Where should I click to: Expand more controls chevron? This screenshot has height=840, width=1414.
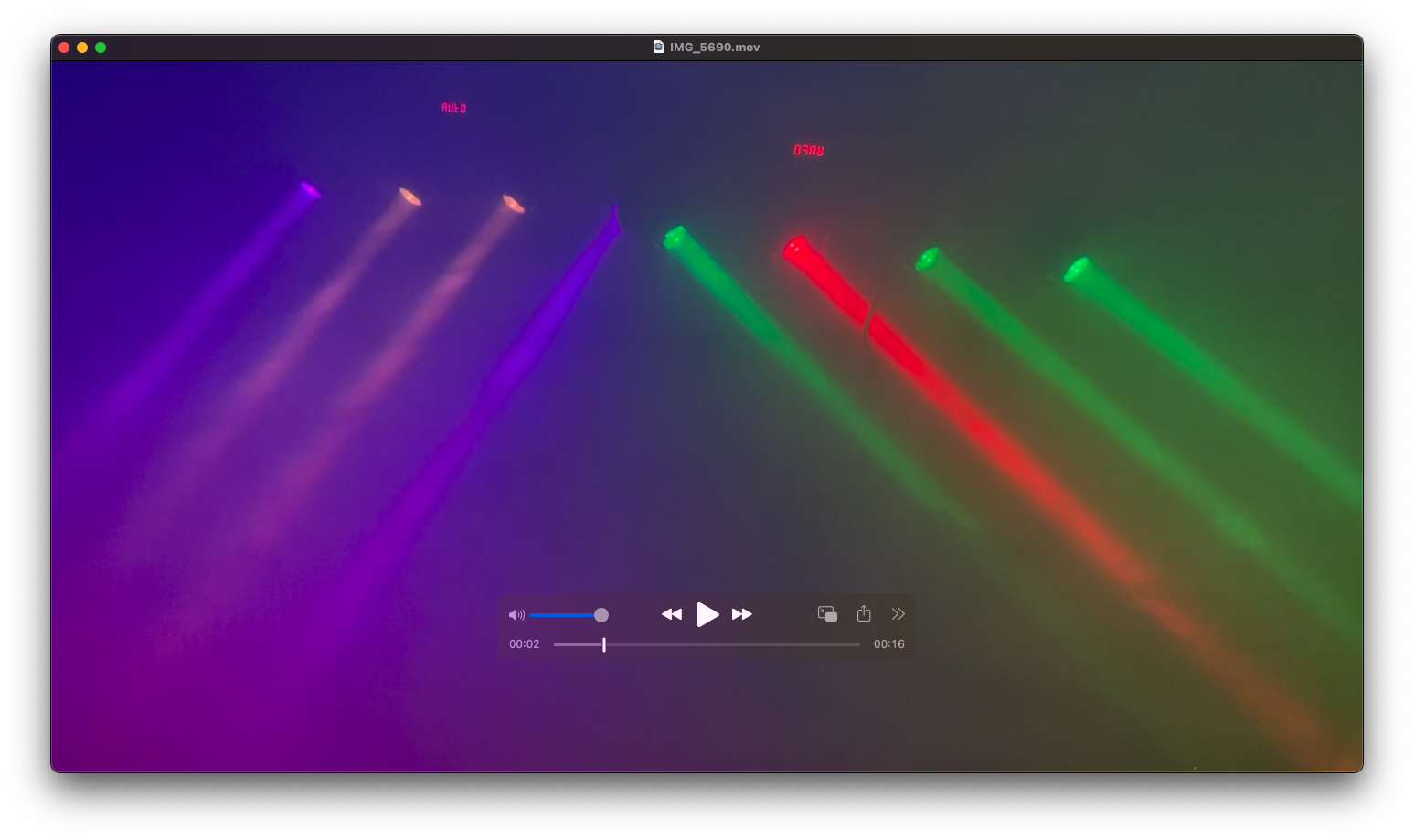[x=898, y=614]
